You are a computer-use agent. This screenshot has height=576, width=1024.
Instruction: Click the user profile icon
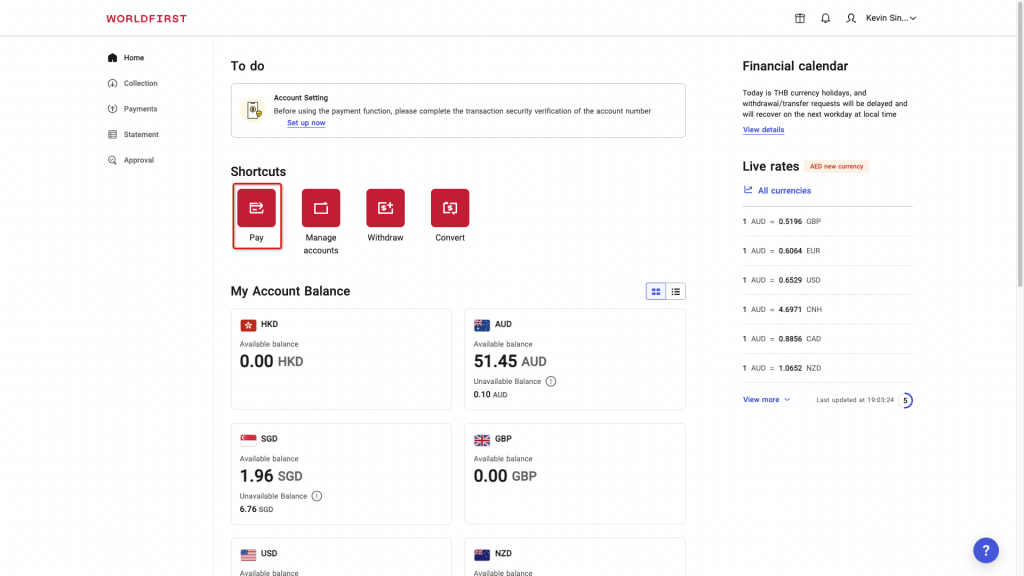tap(851, 17)
